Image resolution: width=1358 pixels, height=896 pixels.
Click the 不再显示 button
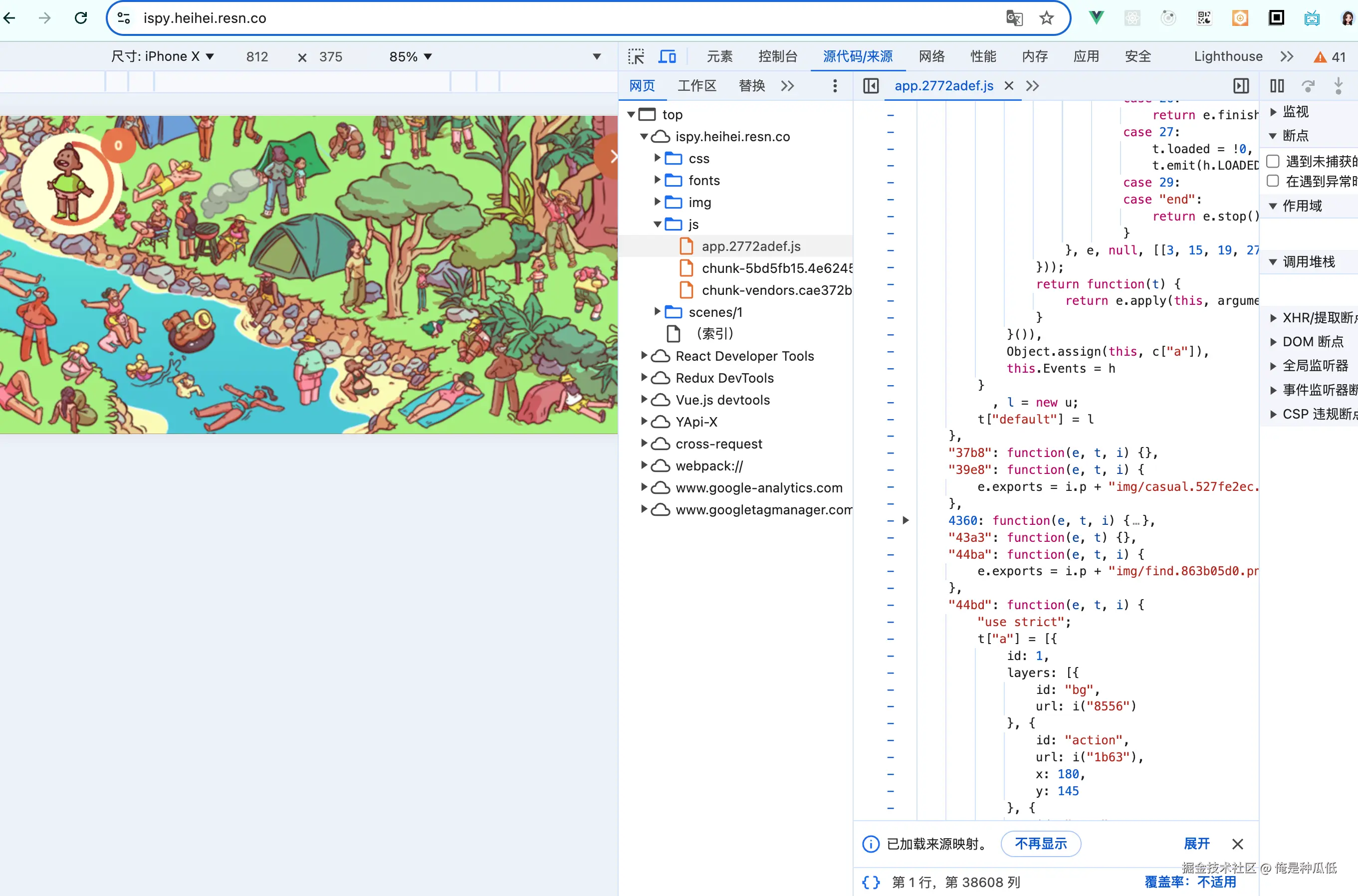(x=1040, y=844)
